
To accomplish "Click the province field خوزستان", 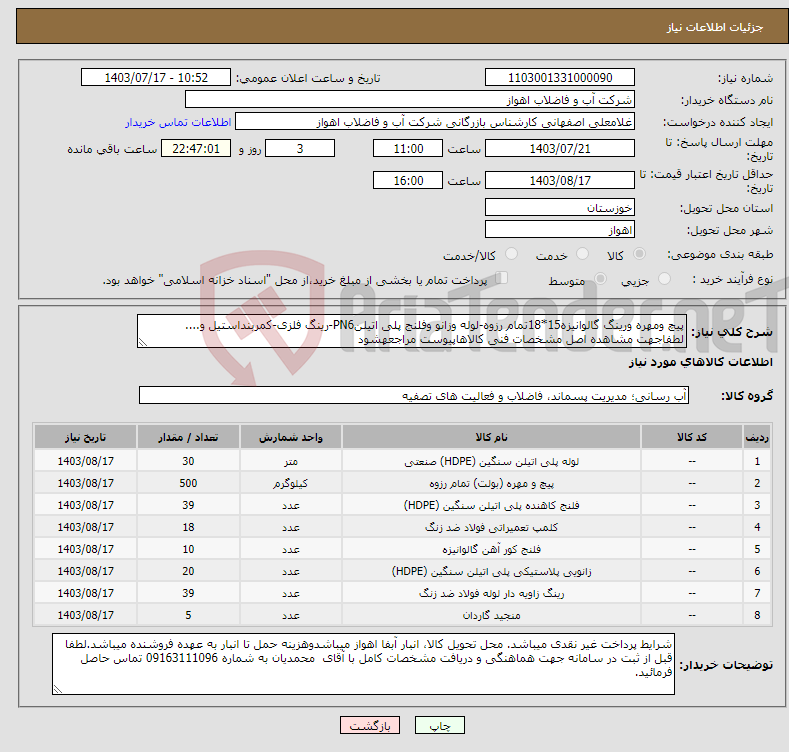I will point(560,207).
